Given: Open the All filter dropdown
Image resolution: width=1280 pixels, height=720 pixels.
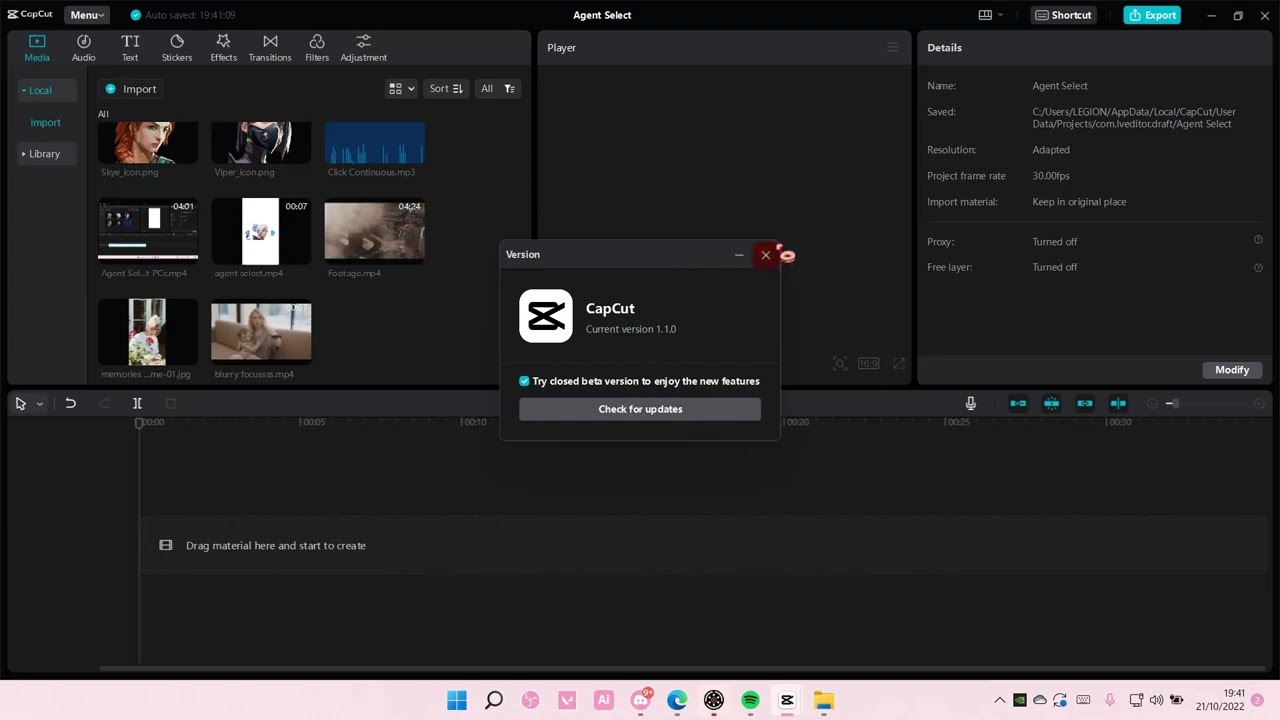Looking at the screenshot, I should (x=497, y=89).
